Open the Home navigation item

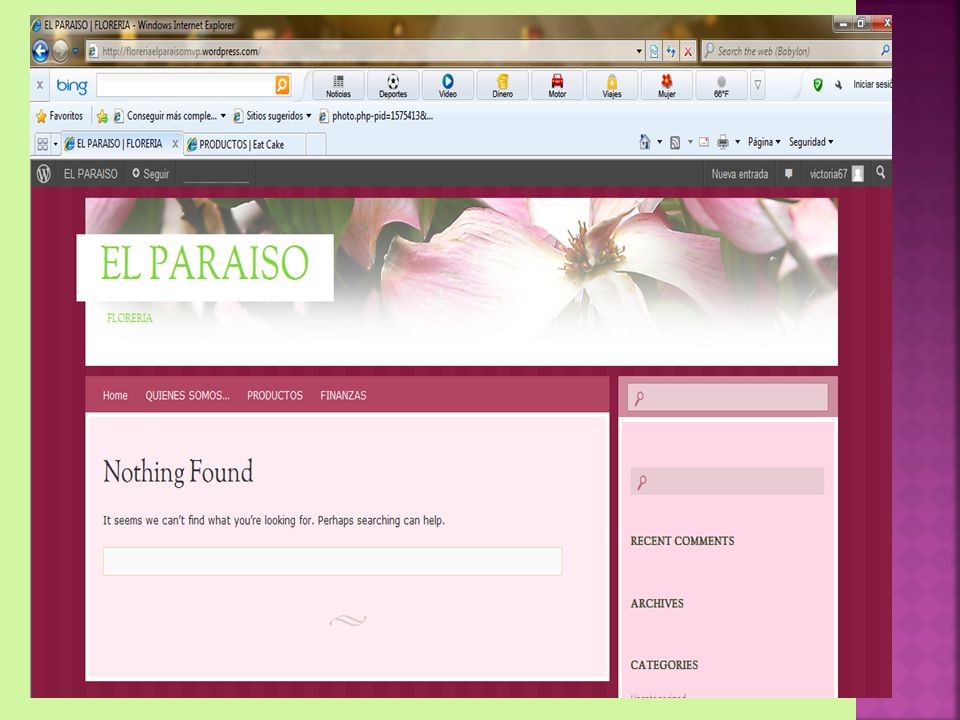coord(115,396)
